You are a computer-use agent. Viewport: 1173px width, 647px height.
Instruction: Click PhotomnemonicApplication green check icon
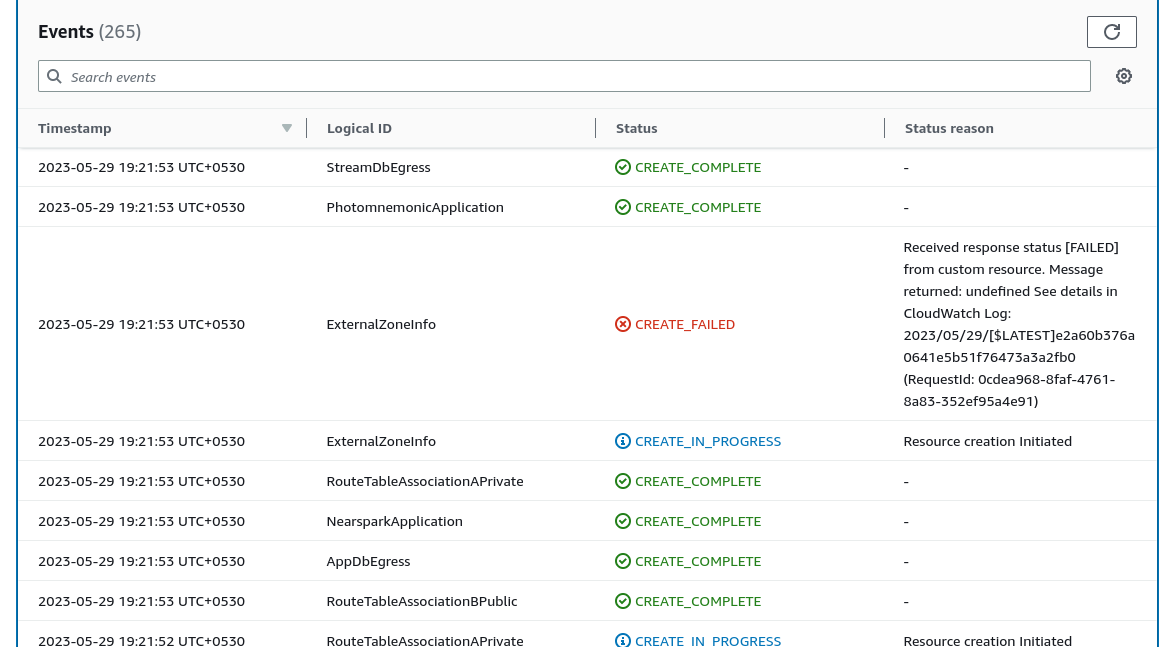[x=622, y=207]
